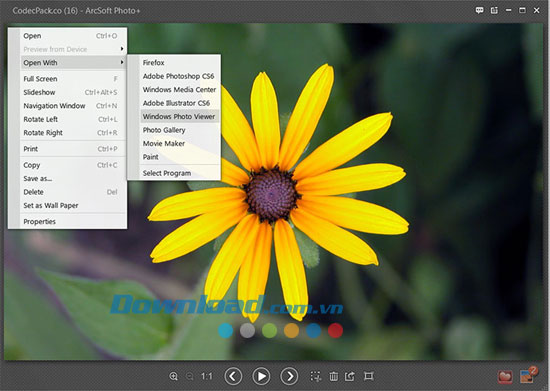Image resolution: width=550 pixels, height=391 pixels.
Task: Open the red heart favorites icon
Action: (505, 377)
